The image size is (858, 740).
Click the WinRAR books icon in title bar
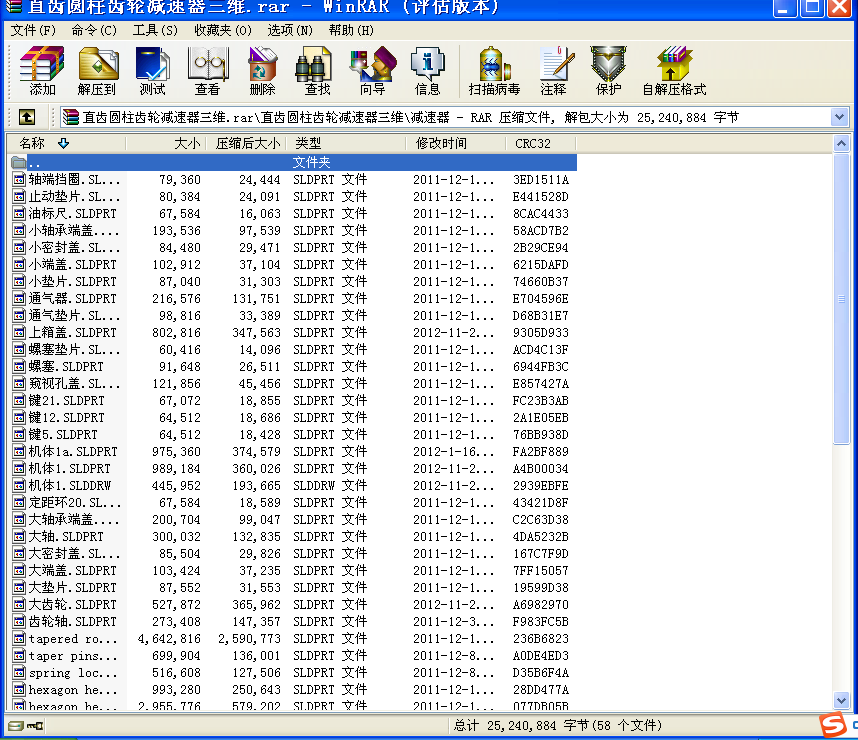(x=13, y=7)
